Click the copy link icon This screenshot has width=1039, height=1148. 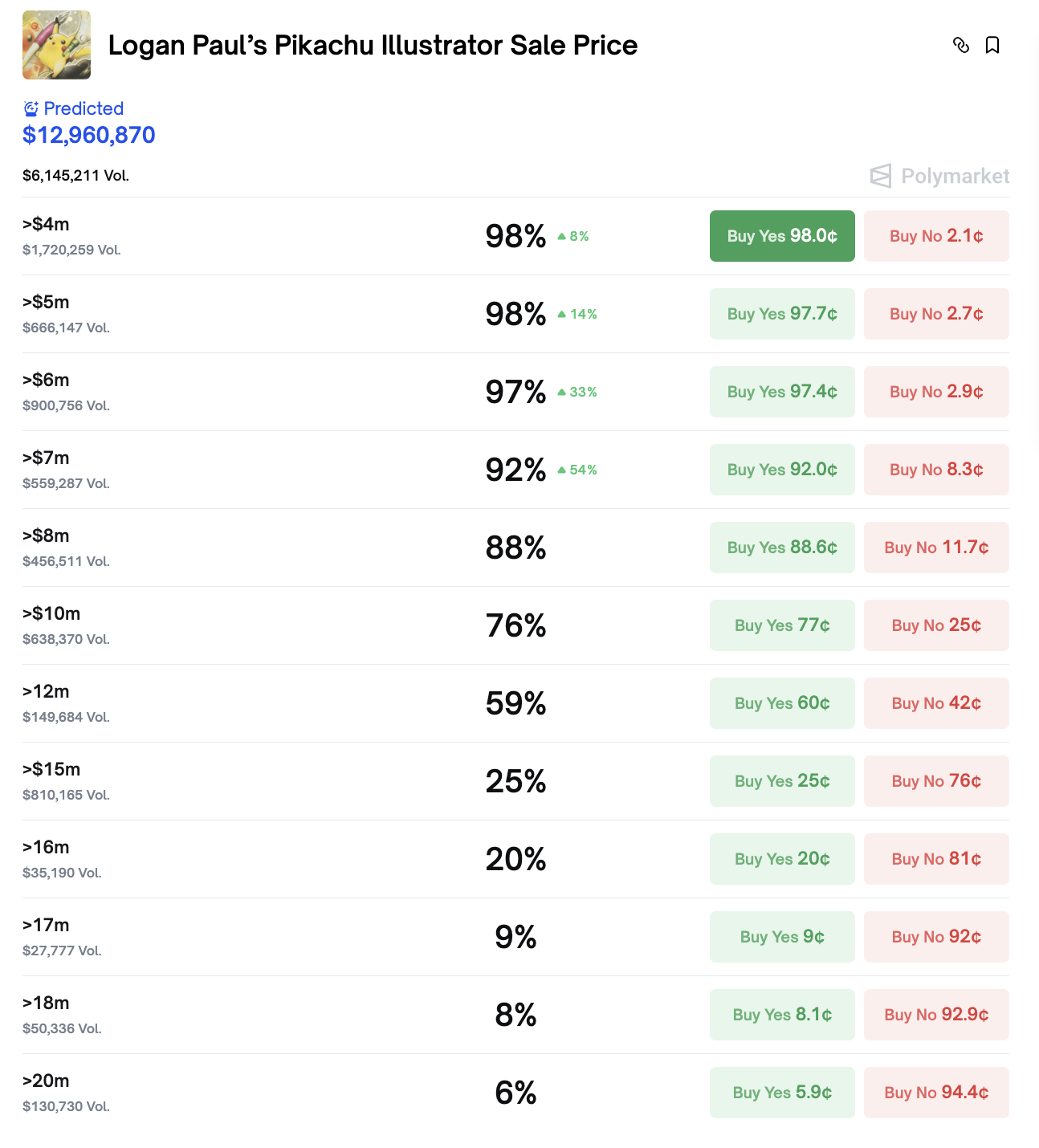[960, 45]
